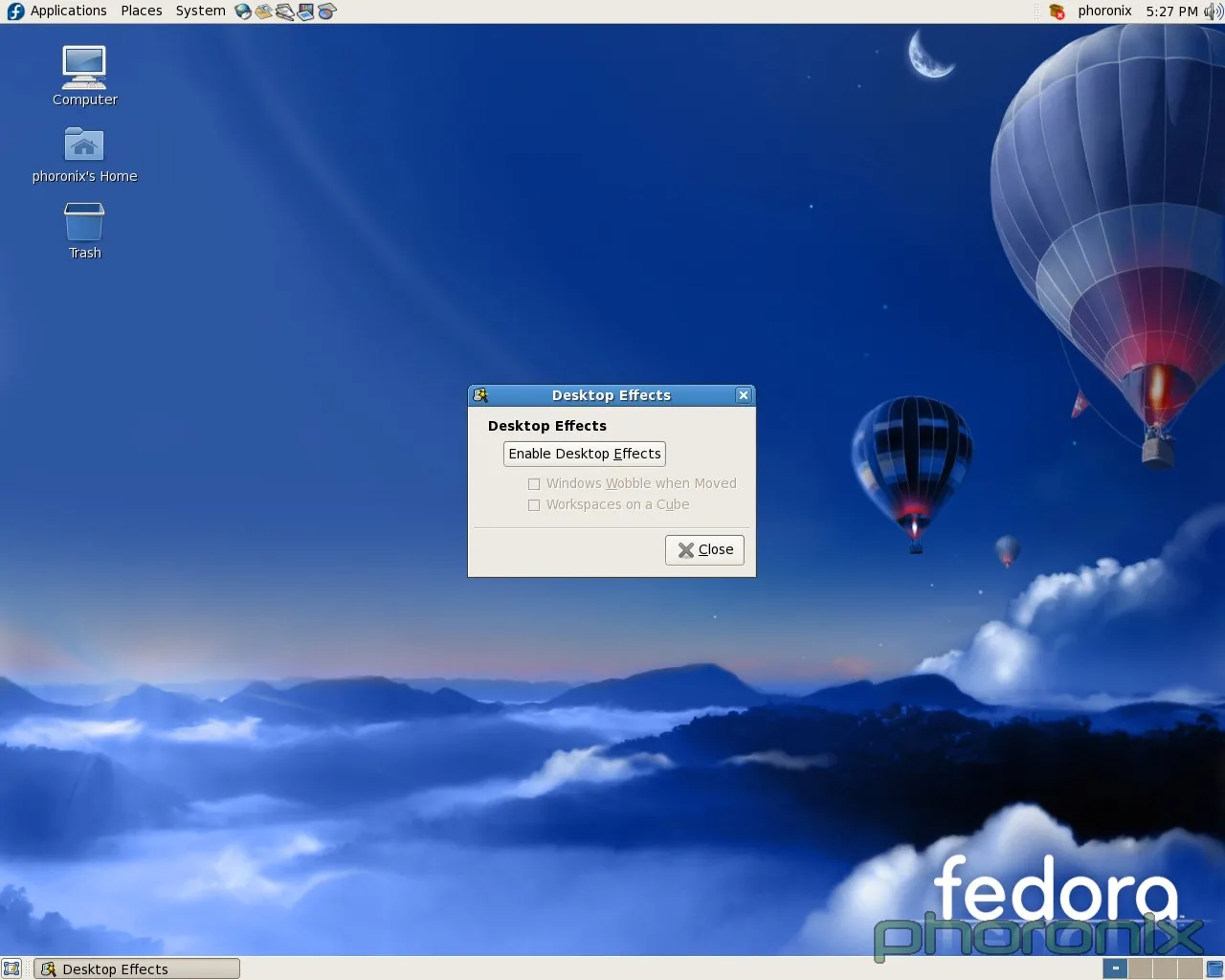Click the Desktop Effects title bar icon
Screen dimensions: 1225x980
click(480, 395)
